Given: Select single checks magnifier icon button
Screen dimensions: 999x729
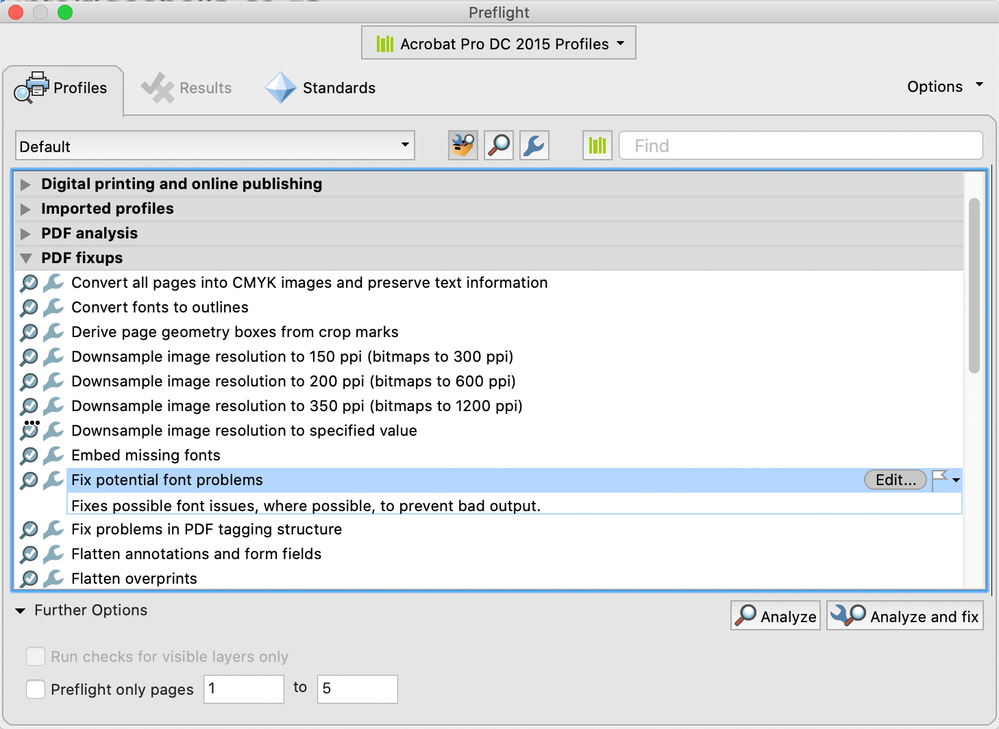Looking at the screenshot, I should pos(498,146).
